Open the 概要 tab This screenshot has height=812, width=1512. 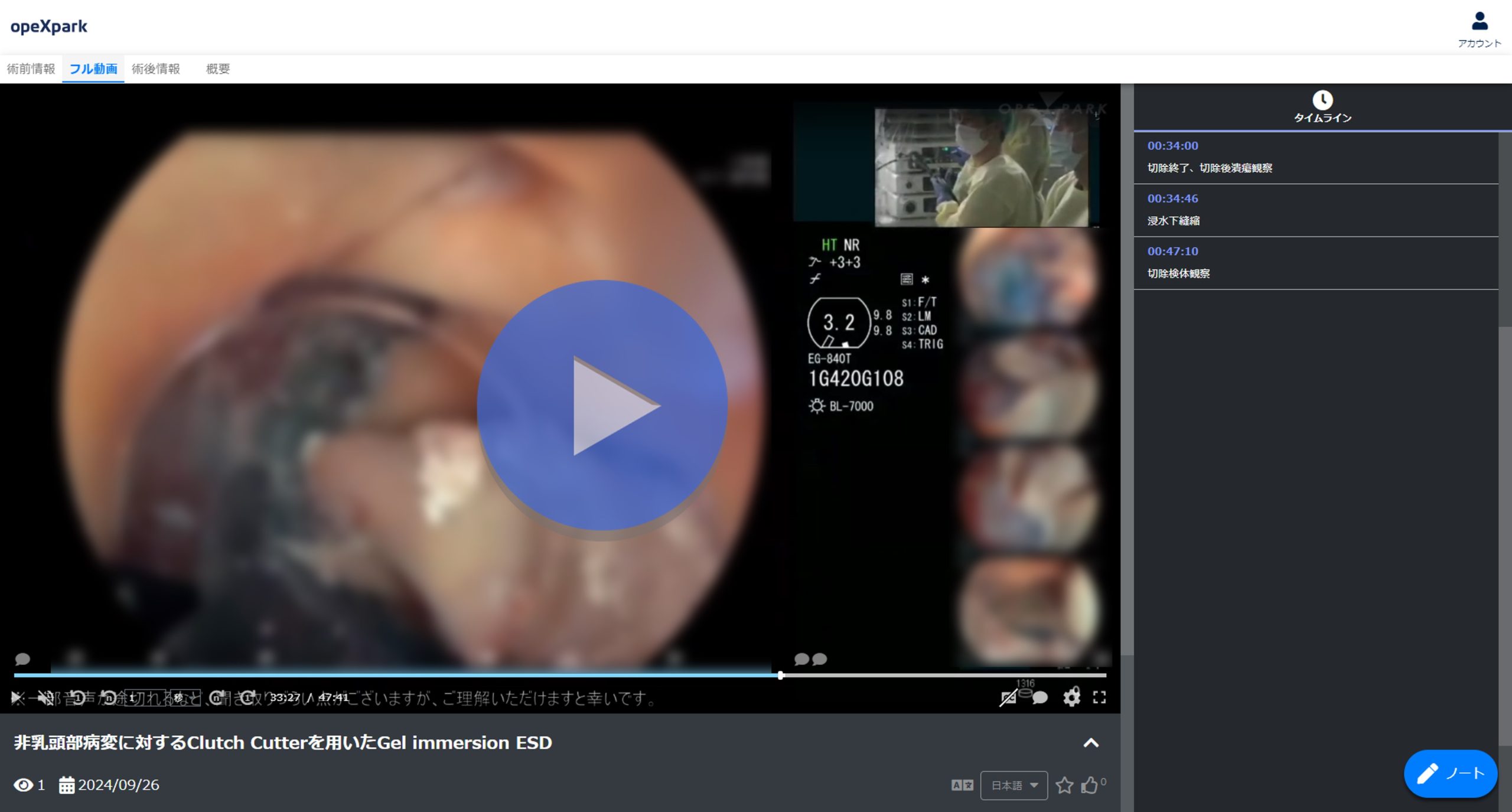[x=218, y=69]
